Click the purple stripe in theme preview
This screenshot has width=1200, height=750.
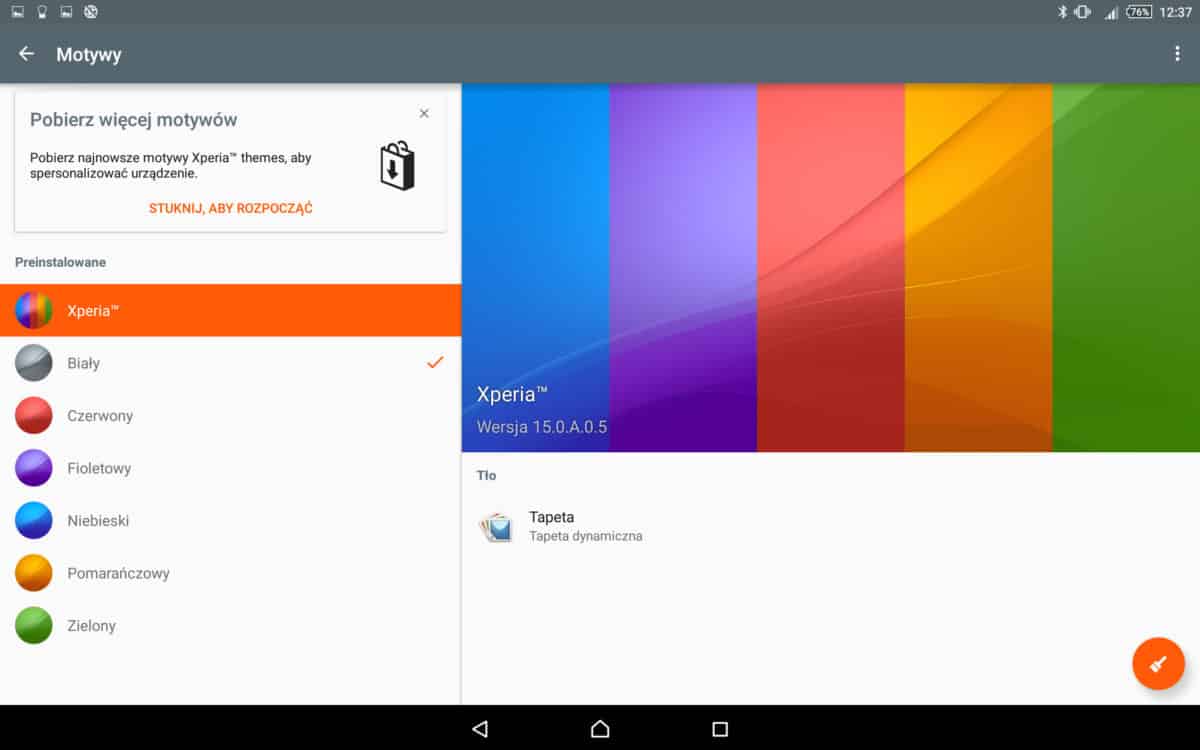683,268
